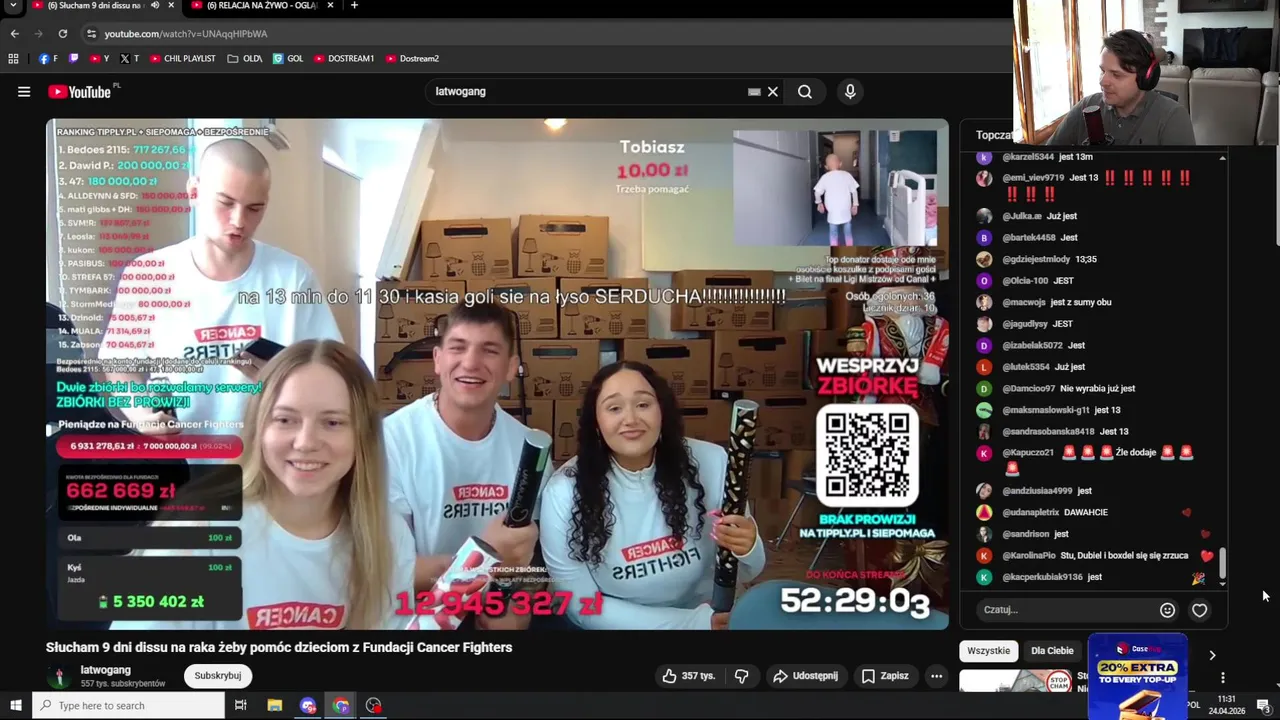Image resolution: width=1280 pixels, height=720 pixels.
Task: Start voice search with microphone icon
Action: pyautogui.click(x=850, y=92)
